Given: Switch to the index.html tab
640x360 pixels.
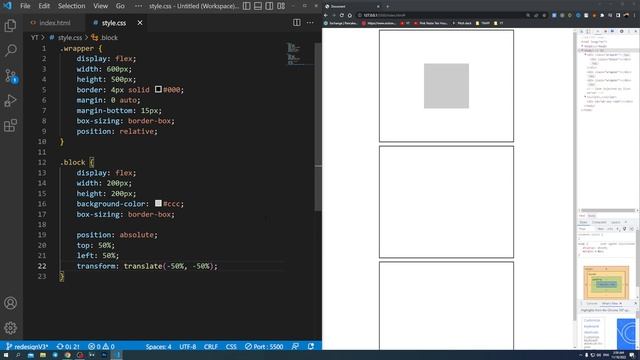Looking at the screenshot, I should pyautogui.click(x=51, y=22).
